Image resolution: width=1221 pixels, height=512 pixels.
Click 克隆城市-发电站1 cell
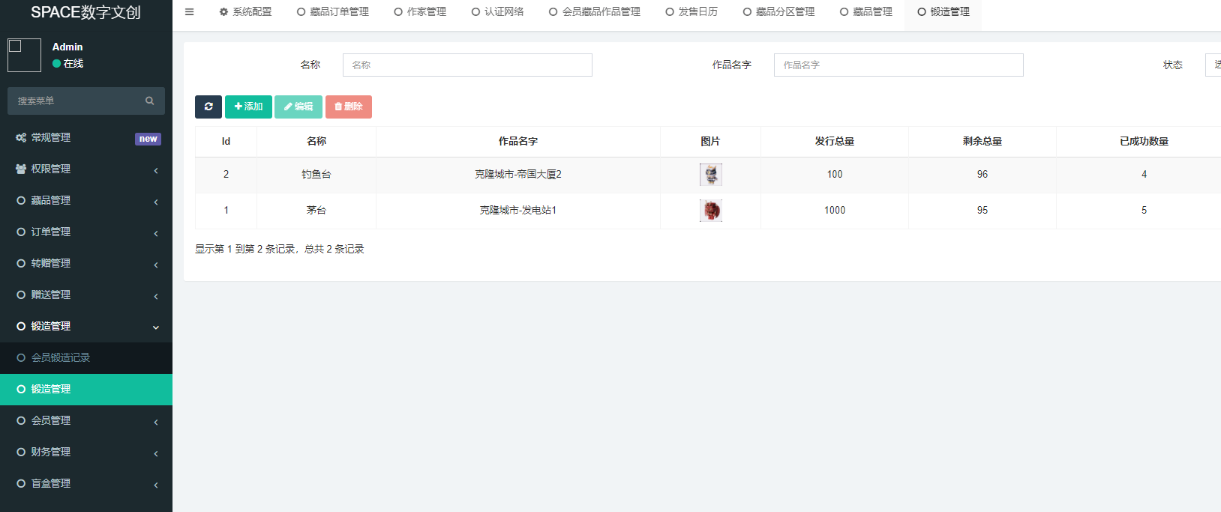pos(518,210)
